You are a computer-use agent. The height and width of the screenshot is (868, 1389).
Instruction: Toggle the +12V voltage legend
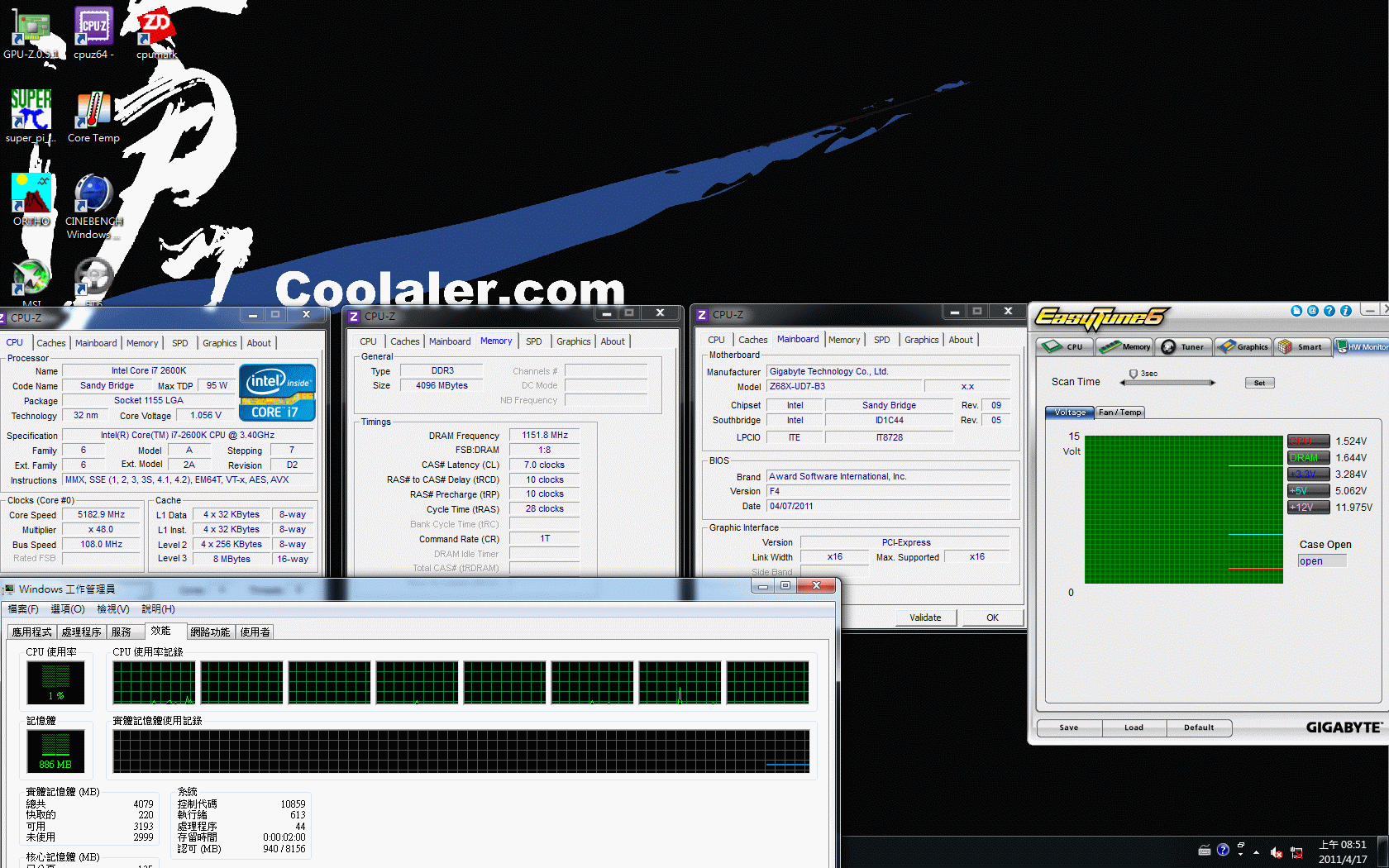point(1309,508)
